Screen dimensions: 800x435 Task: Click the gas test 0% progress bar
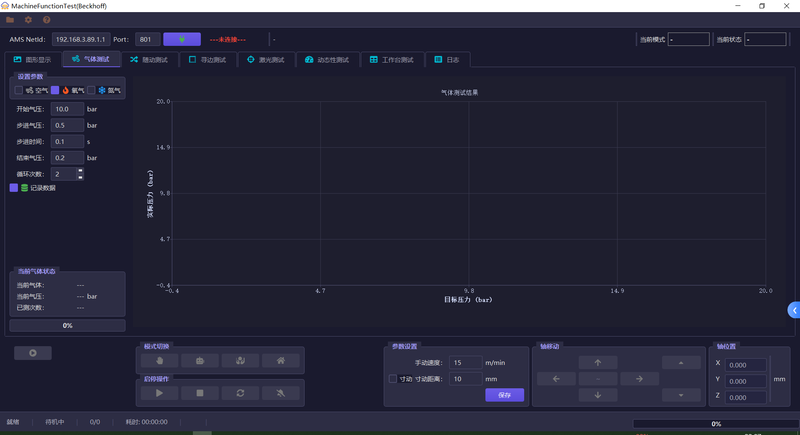[67, 325]
